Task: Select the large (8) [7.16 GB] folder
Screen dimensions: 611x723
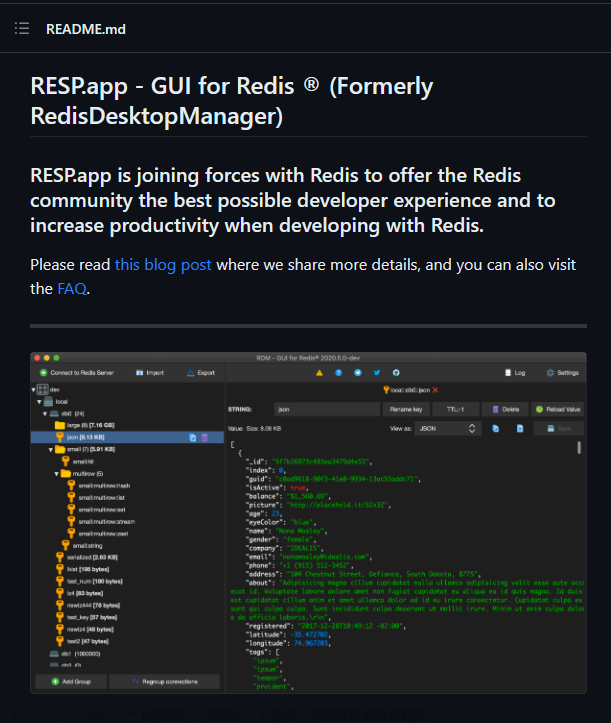Action: 84,425
